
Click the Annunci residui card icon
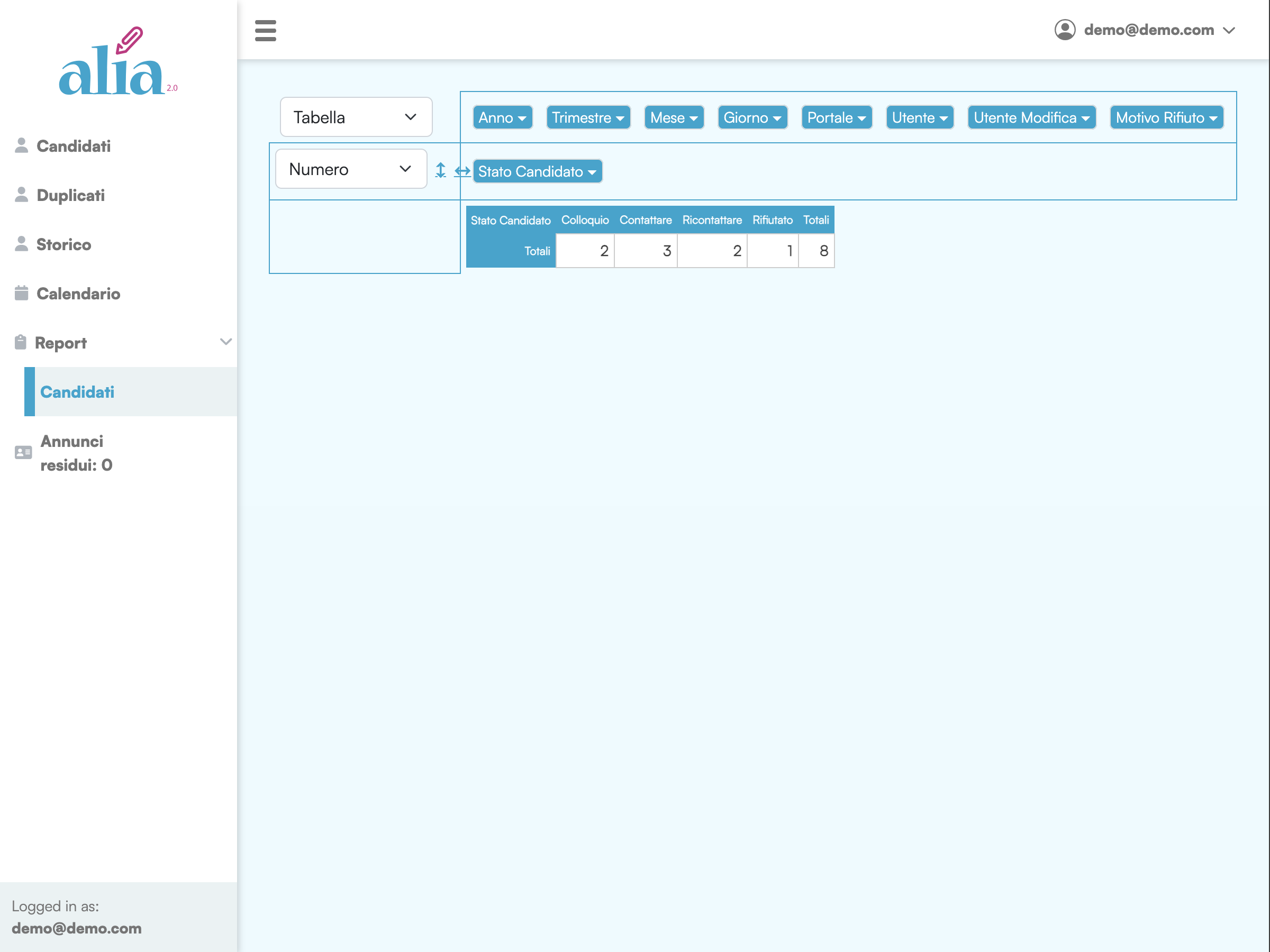pos(23,453)
